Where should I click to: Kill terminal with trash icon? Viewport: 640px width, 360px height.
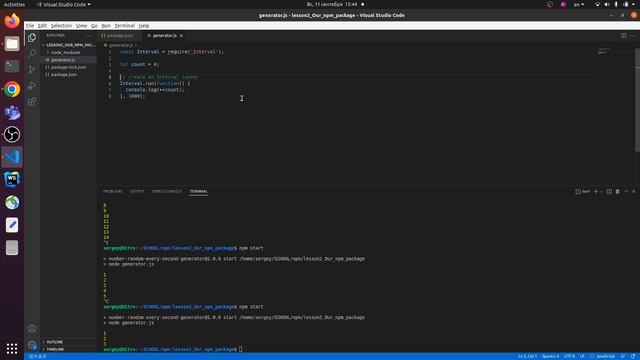(x=618, y=191)
